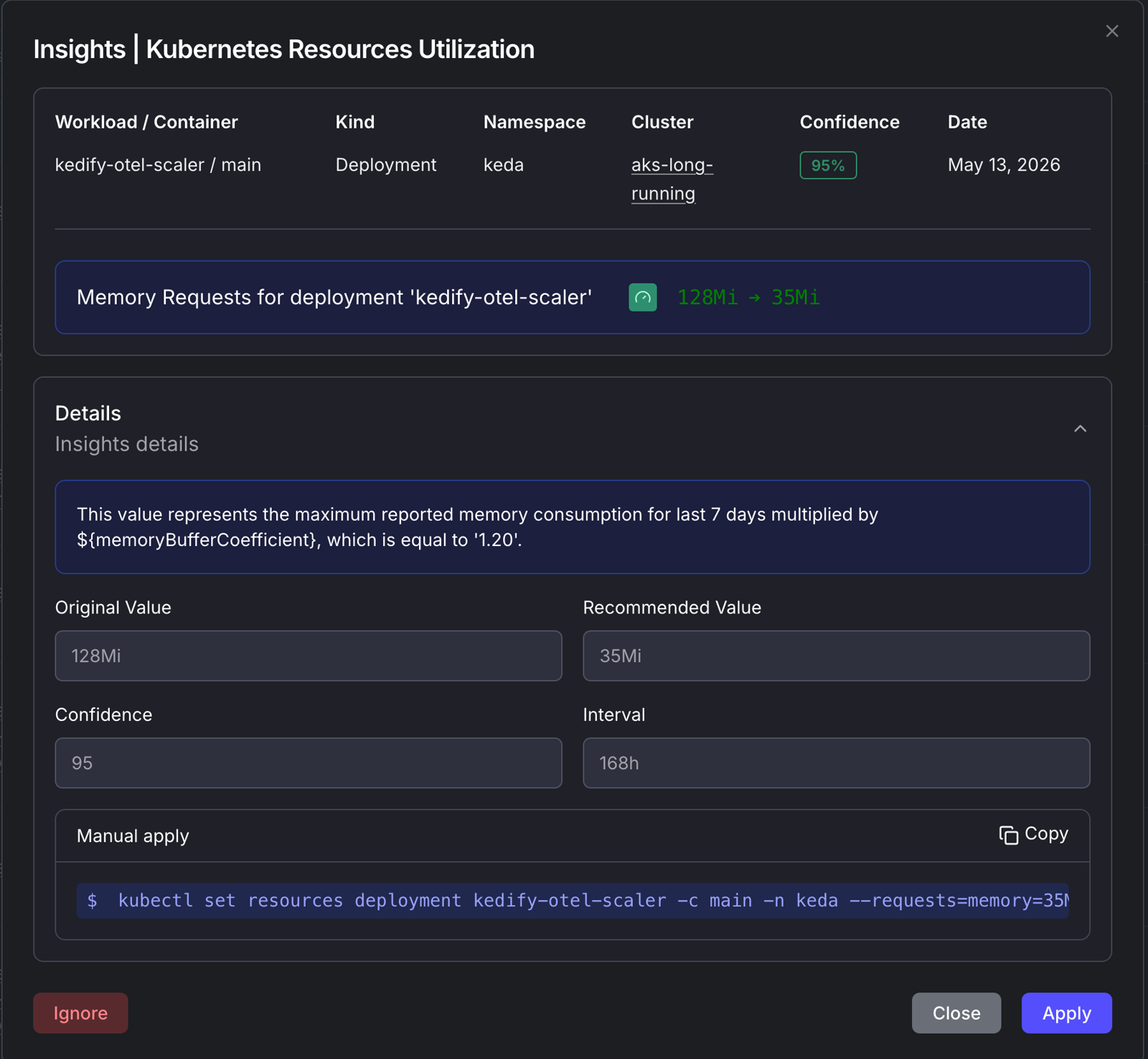Focus the Interval field showing 168h
Image resolution: width=1148 pixels, height=1059 pixels.
point(837,763)
